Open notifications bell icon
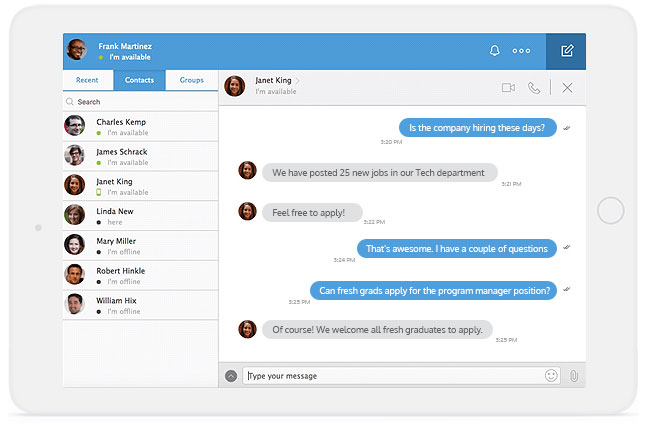Viewport: 645px width, 423px height. pos(494,51)
